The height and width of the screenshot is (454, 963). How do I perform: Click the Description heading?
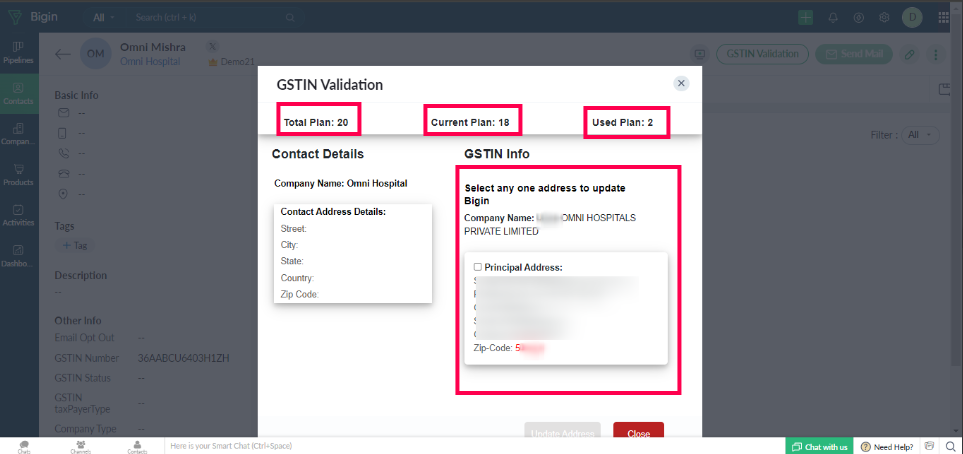80,275
